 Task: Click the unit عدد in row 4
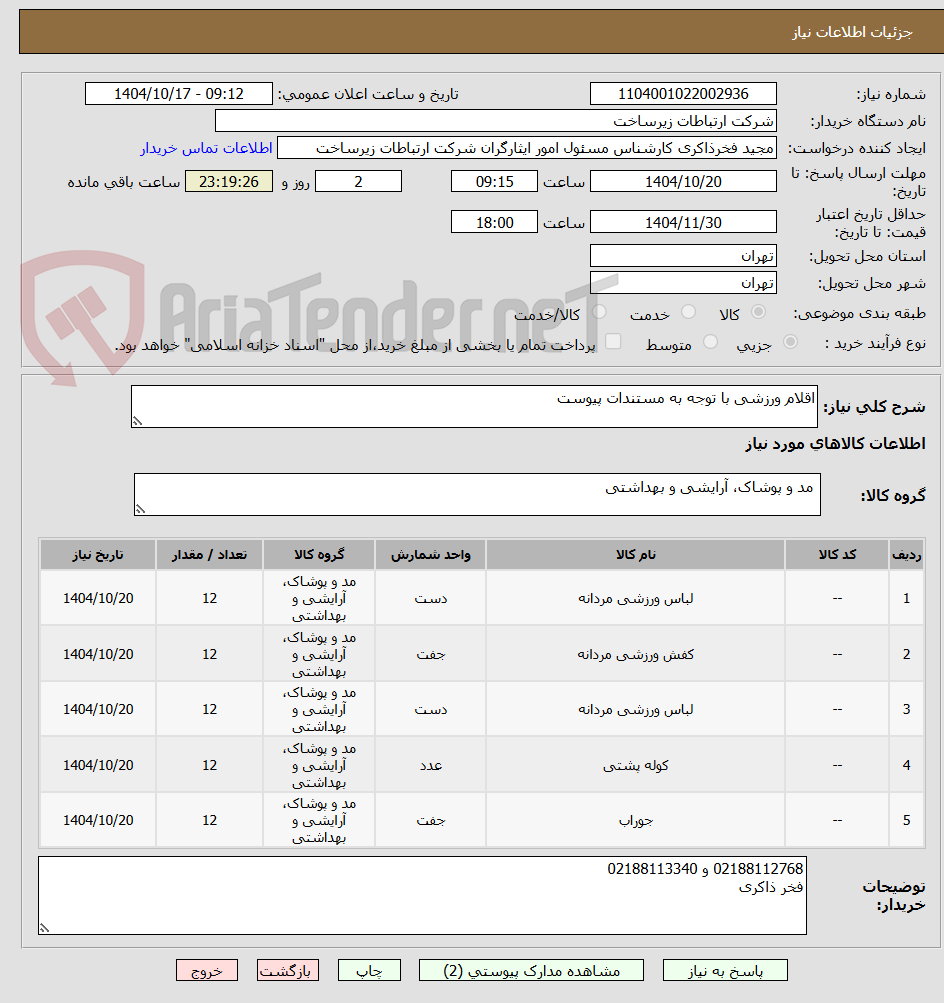click(430, 765)
